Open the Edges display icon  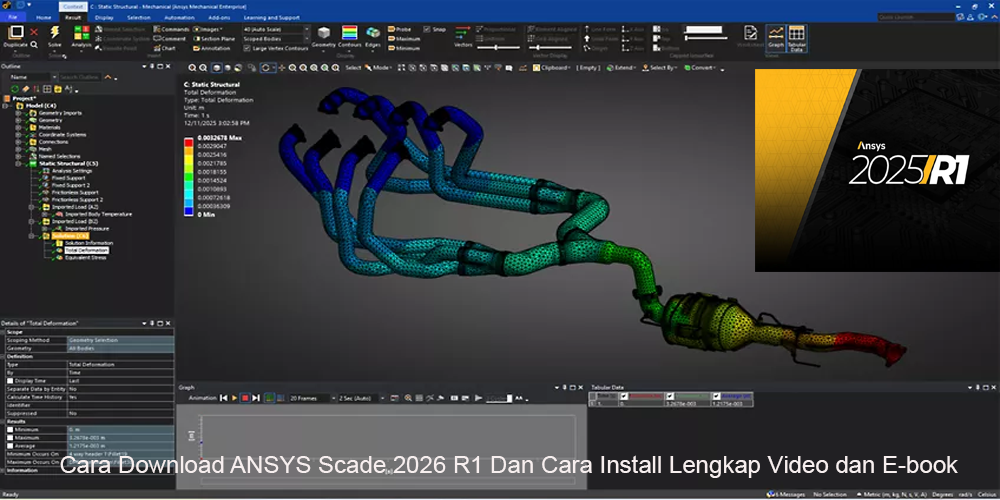click(x=372, y=33)
